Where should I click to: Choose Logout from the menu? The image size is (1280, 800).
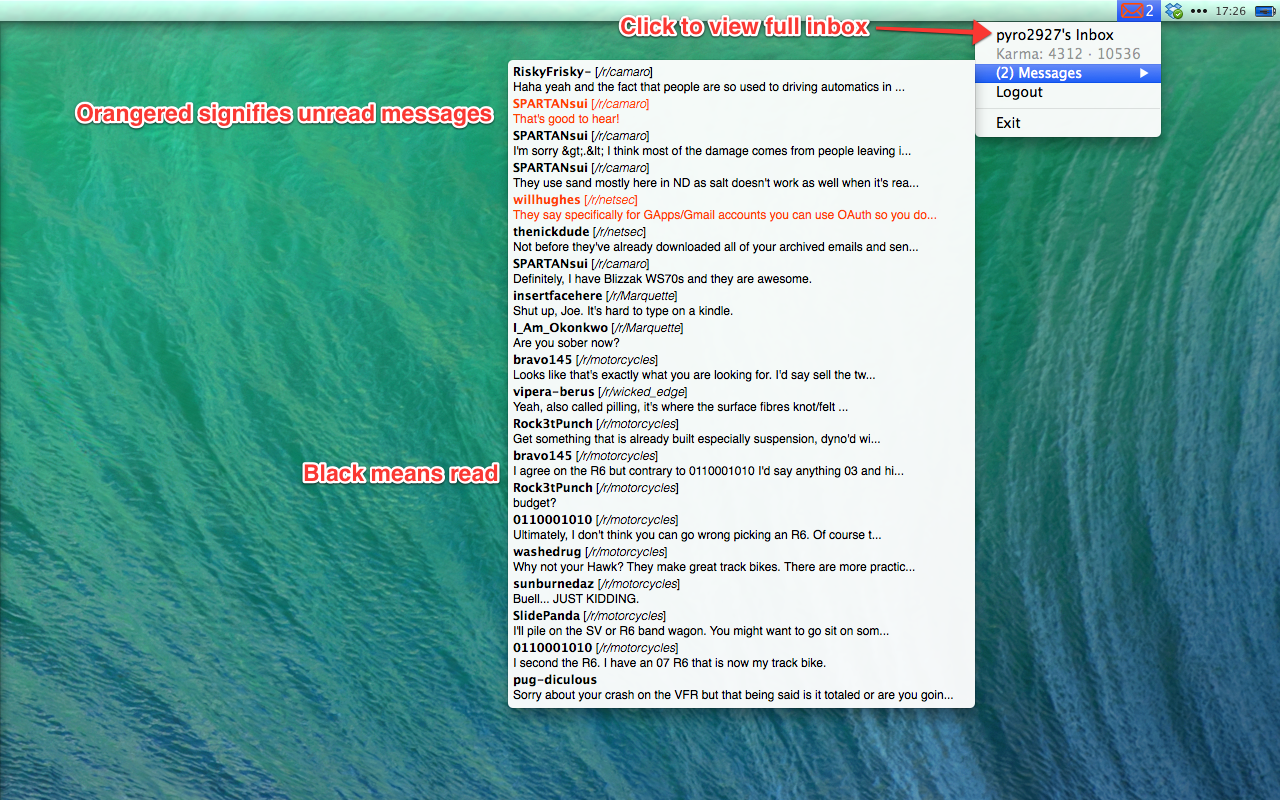(1019, 92)
